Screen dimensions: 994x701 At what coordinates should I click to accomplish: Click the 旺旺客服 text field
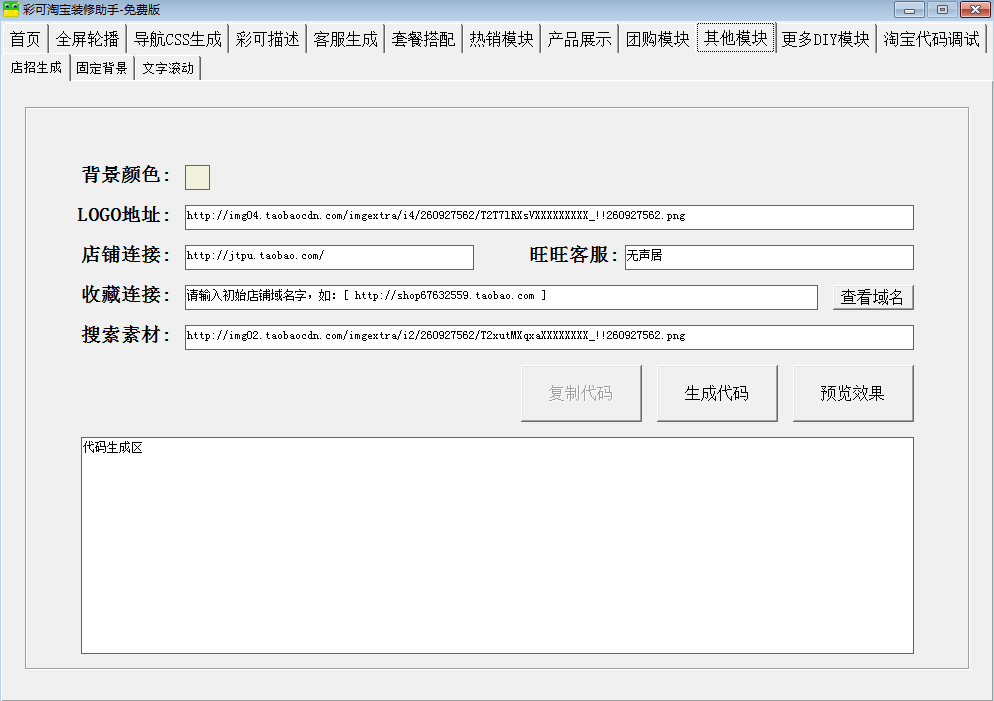point(768,257)
